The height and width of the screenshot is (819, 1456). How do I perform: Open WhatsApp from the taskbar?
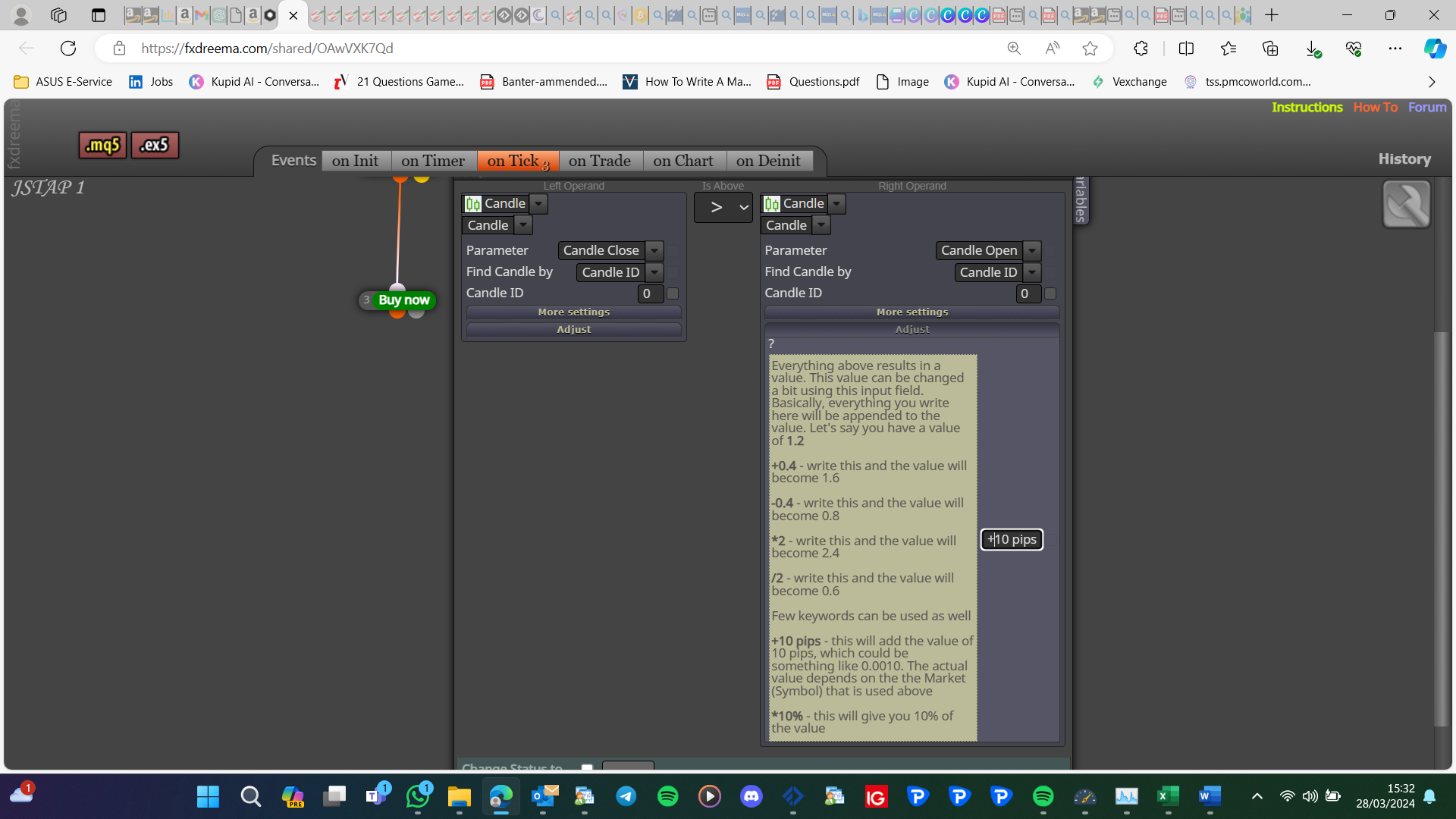click(x=418, y=795)
